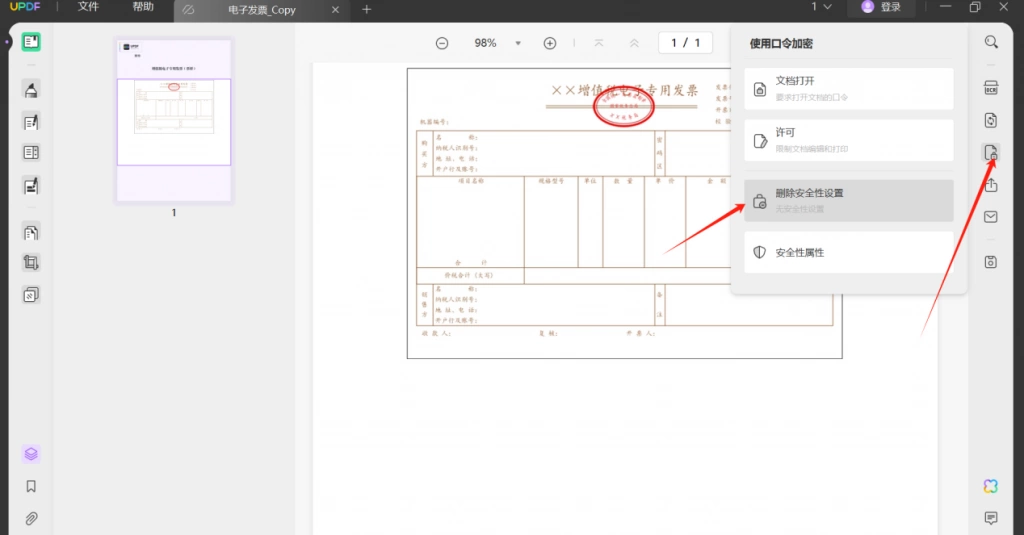
Task: Expand the zoom percentage dropdown
Action: (x=518, y=43)
